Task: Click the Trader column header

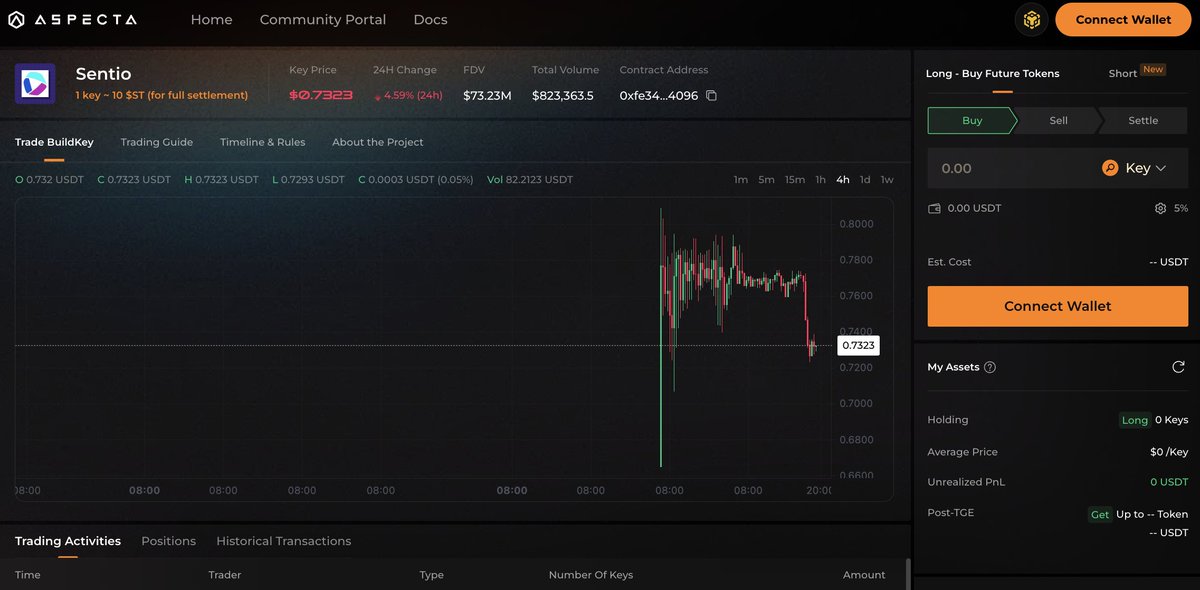Action: pyautogui.click(x=225, y=575)
